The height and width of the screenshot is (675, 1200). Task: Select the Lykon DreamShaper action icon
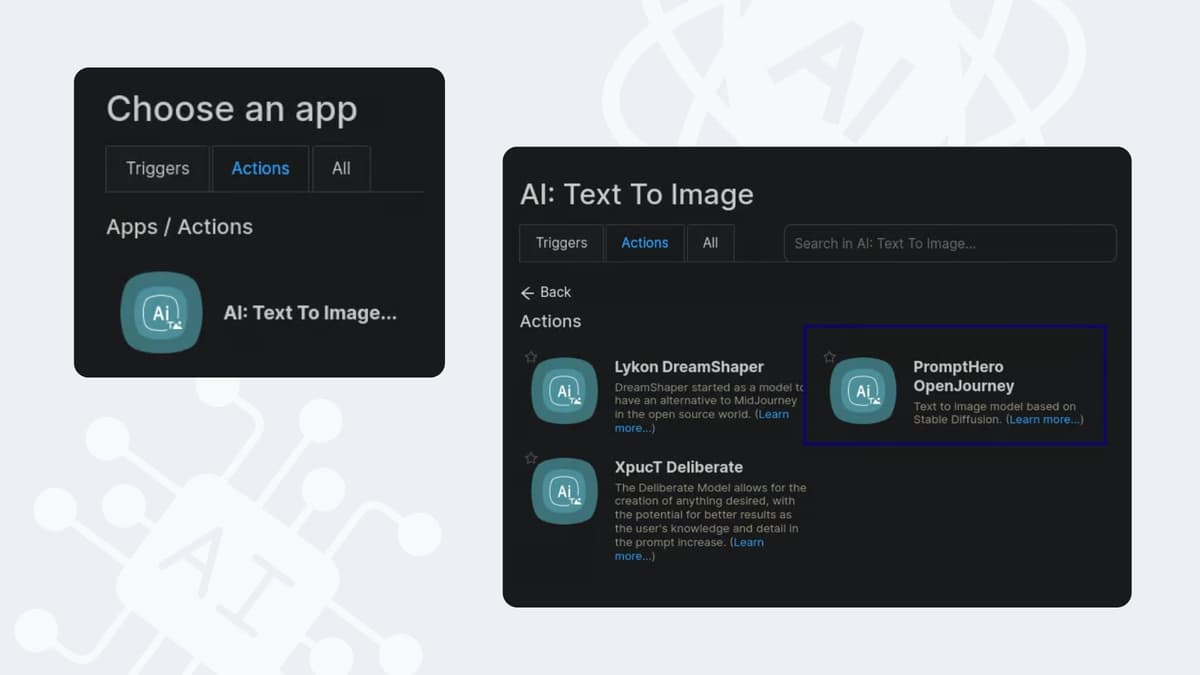click(x=564, y=390)
